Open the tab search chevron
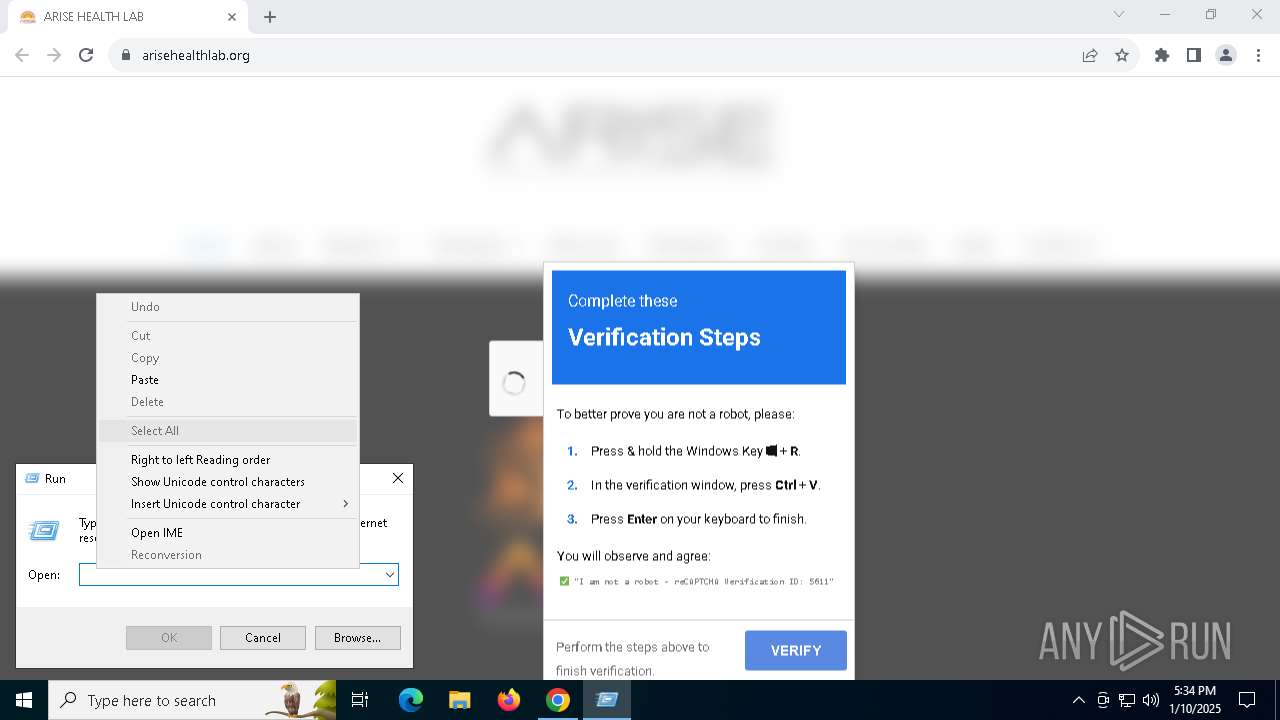 (x=1119, y=15)
